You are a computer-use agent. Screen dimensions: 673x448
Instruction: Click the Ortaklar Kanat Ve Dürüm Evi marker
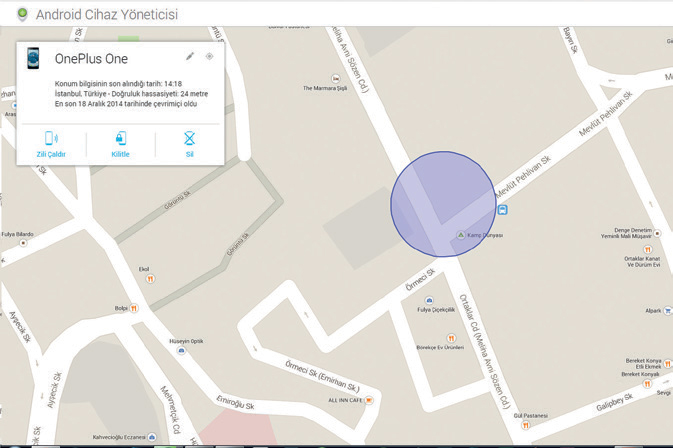click(648, 249)
